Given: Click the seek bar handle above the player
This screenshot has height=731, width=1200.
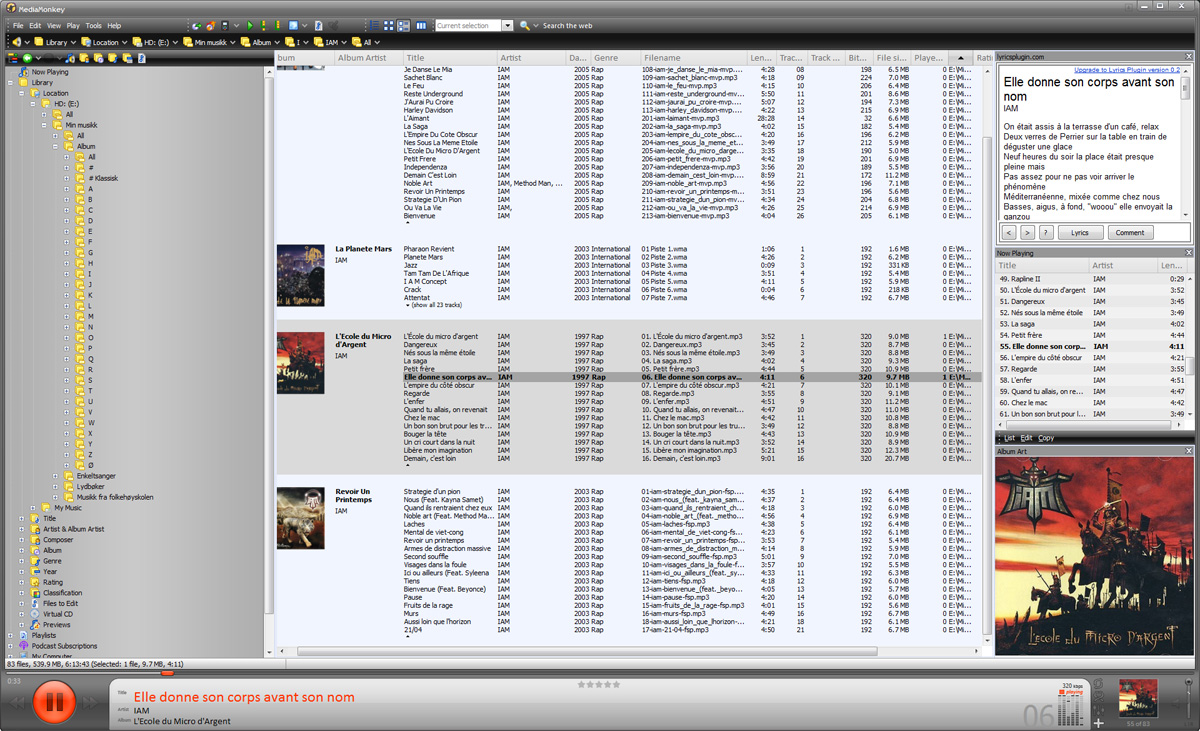Looking at the screenshot, I should coord(167,673).
